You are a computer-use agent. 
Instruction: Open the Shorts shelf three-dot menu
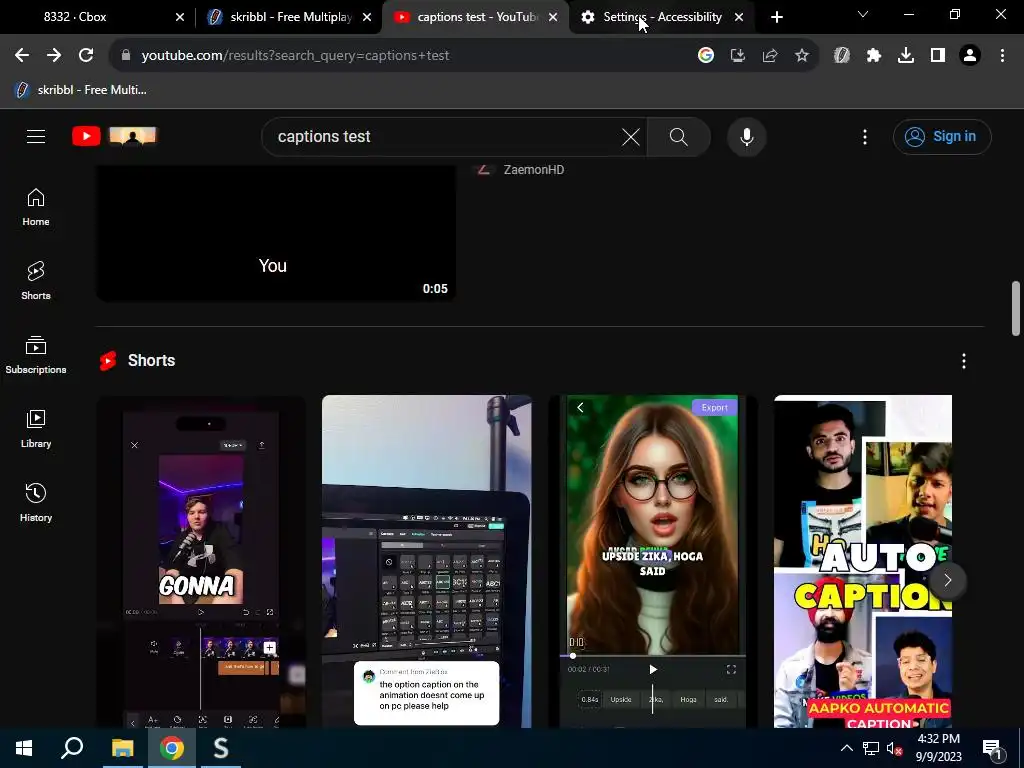[x=963, y=361]
